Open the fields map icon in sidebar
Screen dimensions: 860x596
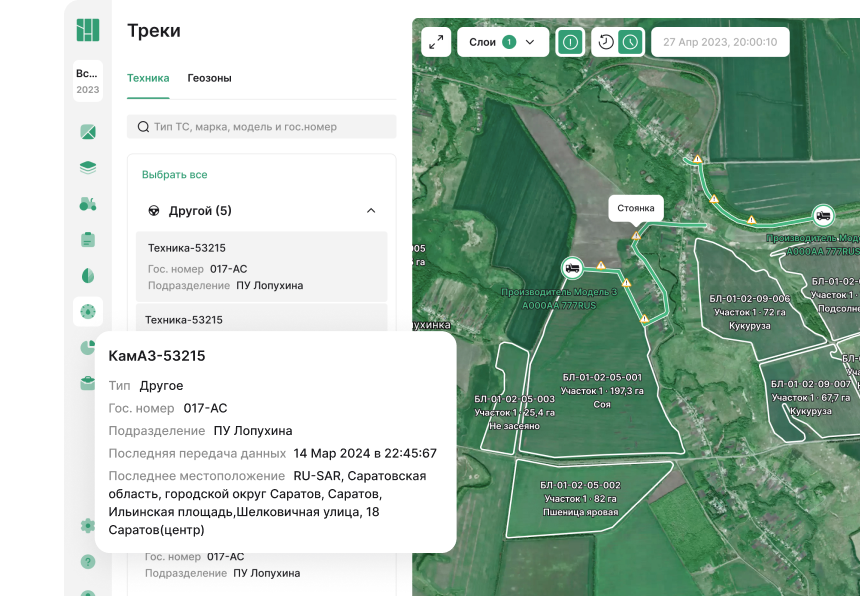[88, 132]
